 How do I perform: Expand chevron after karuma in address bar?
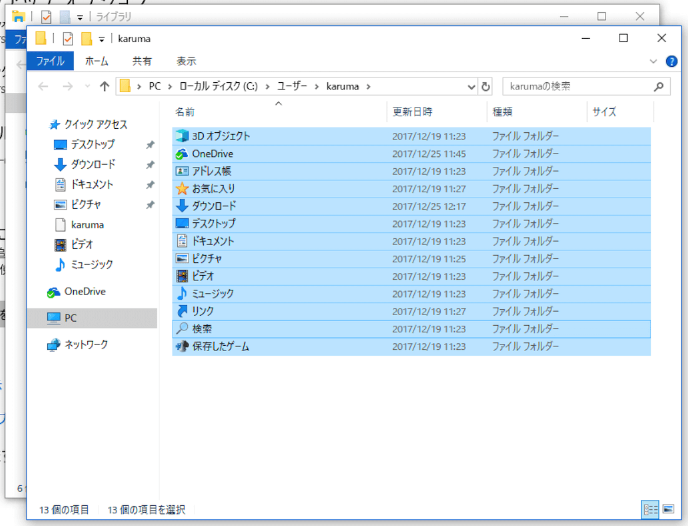[368, 86]
